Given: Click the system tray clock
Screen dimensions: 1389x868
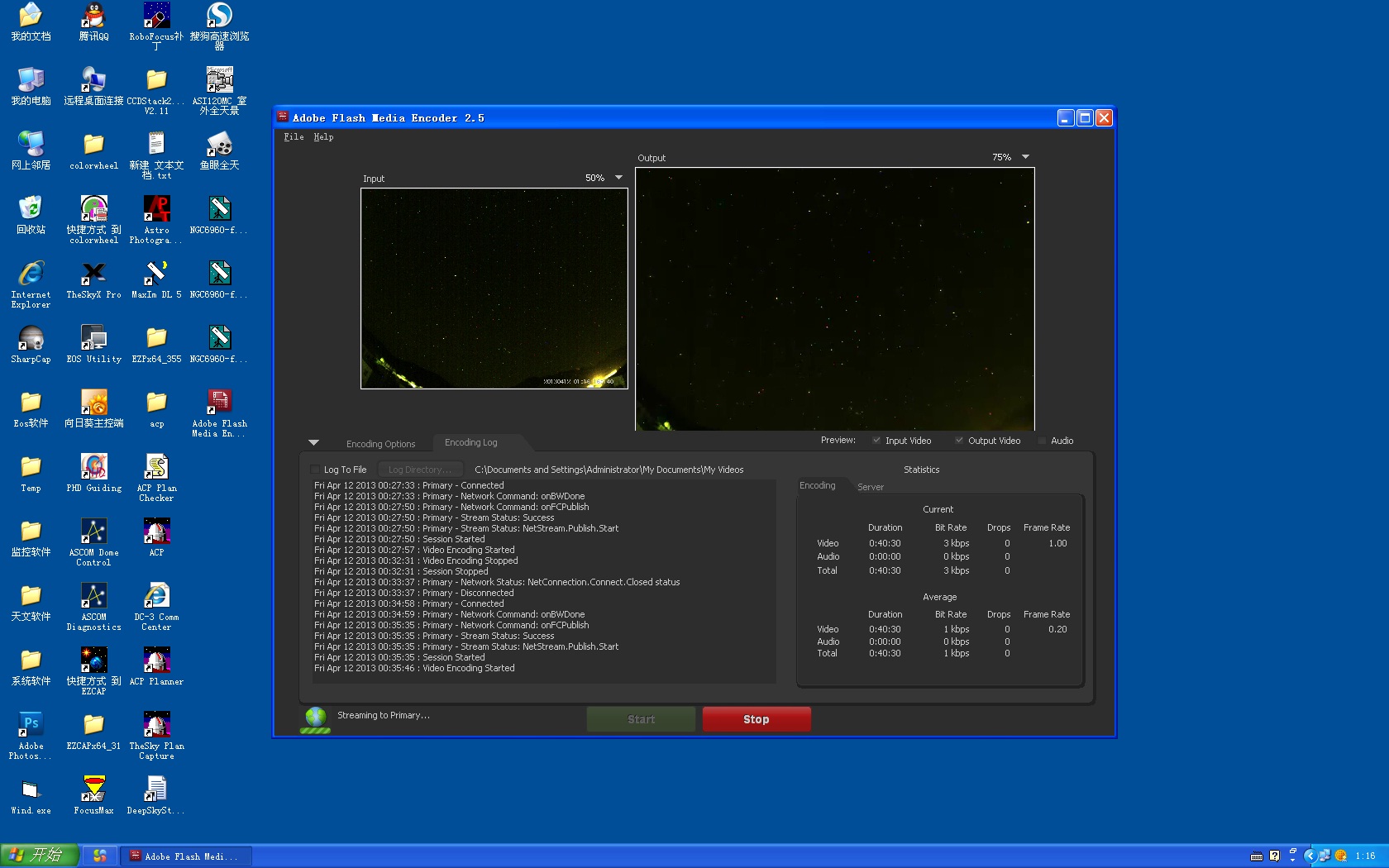Looking at the screenshot, I should pos(1365,856).
